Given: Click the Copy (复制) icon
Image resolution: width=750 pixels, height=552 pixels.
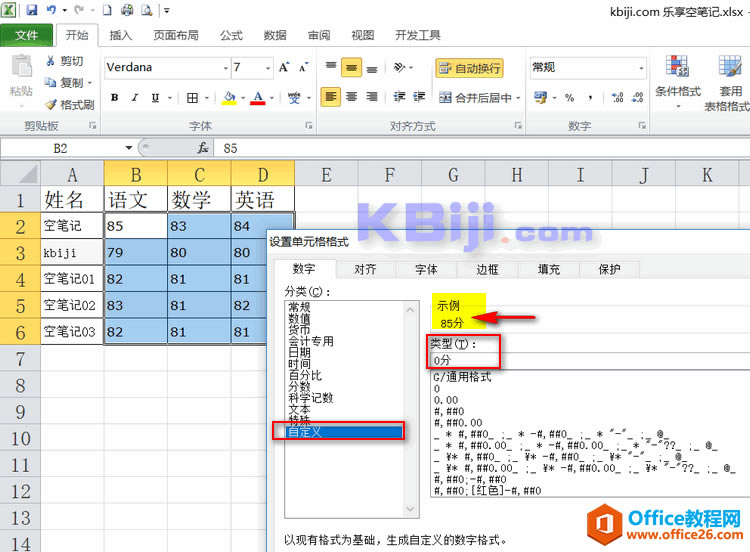Looking at the screenshot, I should (51, 82).
